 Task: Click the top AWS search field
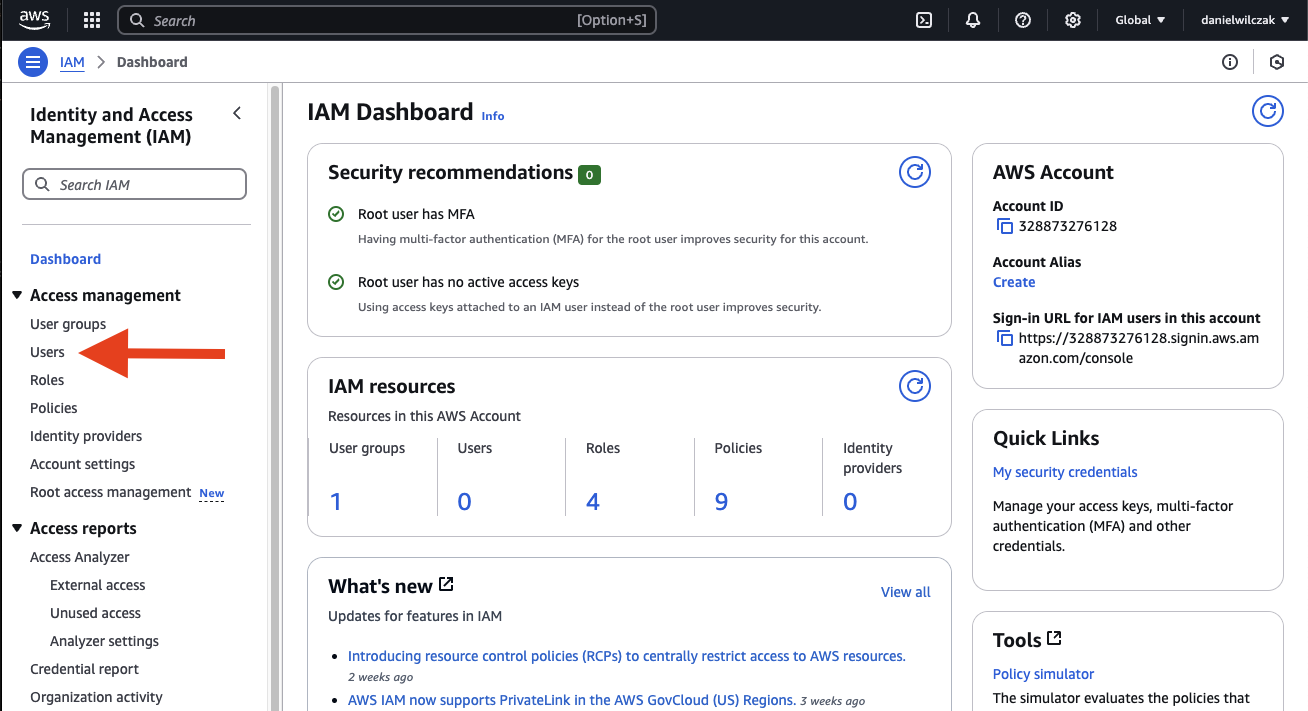[x=387, y=20]
